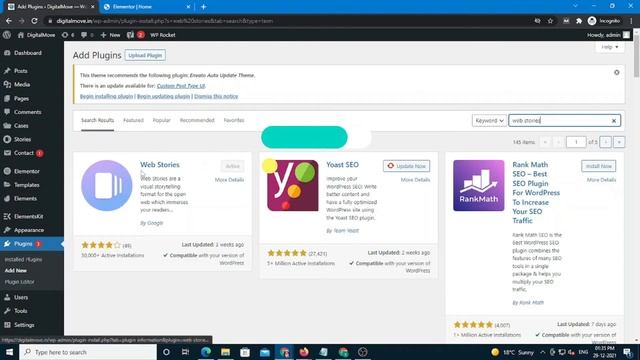Image resolution: width=640 pixels, height=360 pixels.
Task: Open the Custom Post Type UI link
Action: point(181,86)
